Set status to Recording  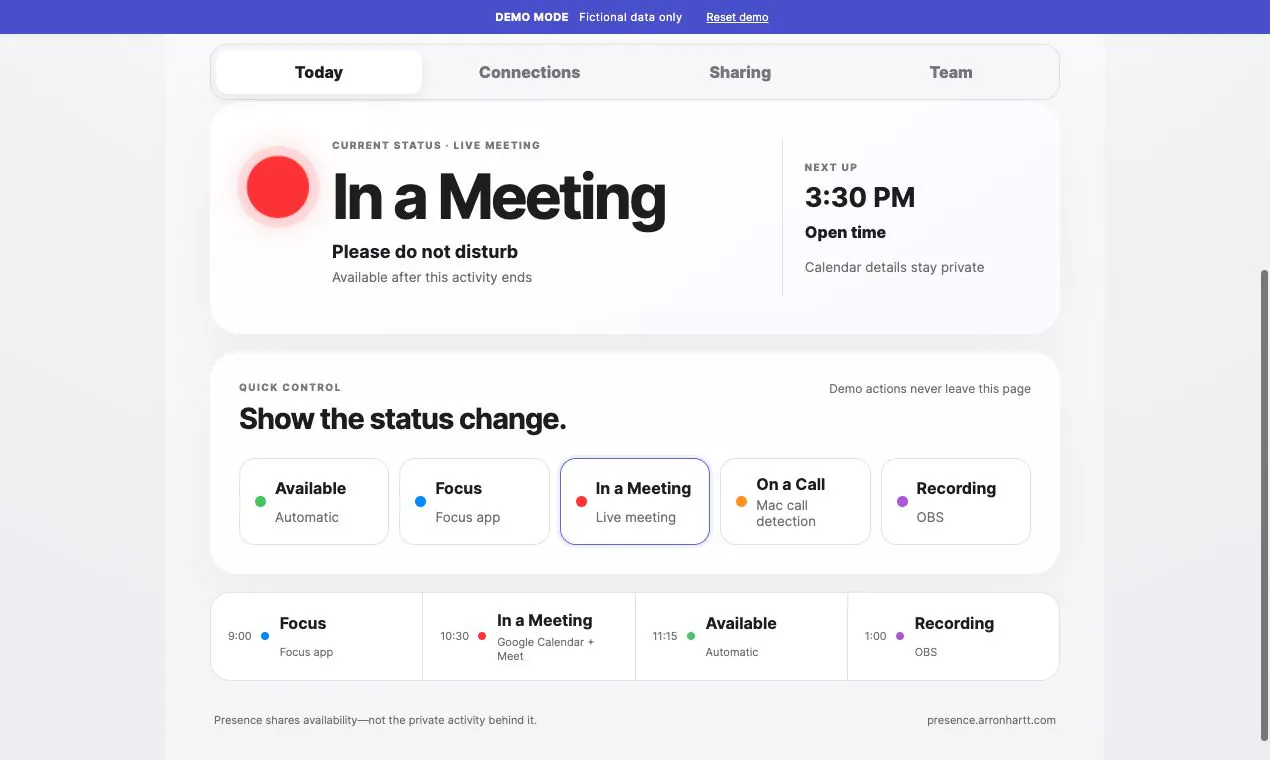pos(956,501)
